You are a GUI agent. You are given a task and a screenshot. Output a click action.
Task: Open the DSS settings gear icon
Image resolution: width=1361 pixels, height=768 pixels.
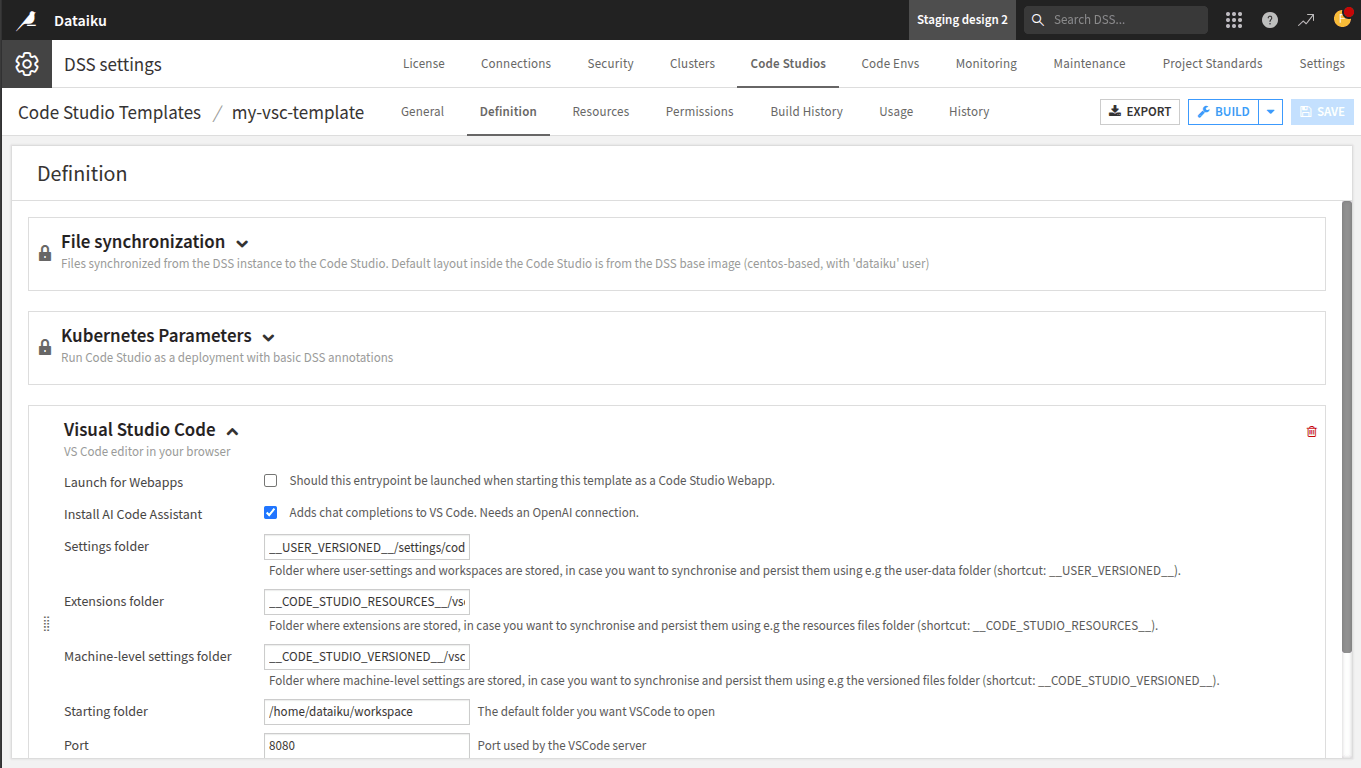coord(26,63)
